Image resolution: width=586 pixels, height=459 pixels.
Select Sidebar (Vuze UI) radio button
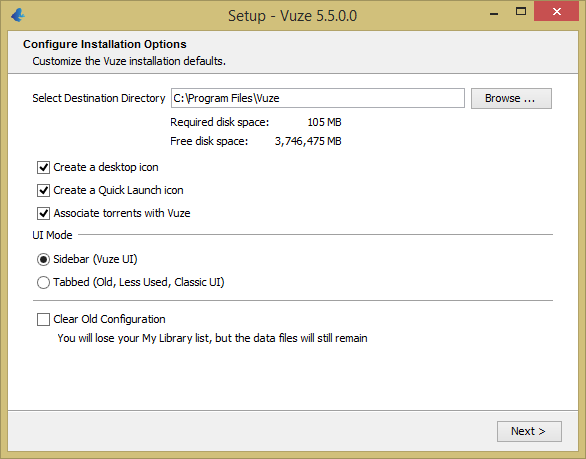(x=43, y=259)
